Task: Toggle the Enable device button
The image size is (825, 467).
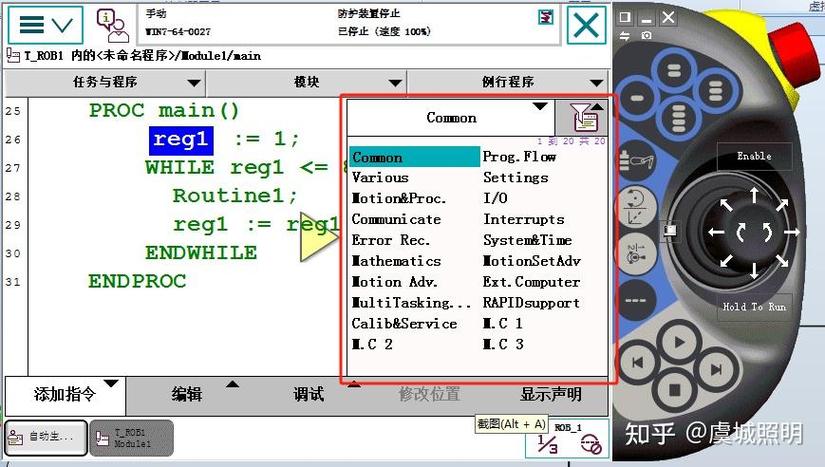Action: point(754,156)
